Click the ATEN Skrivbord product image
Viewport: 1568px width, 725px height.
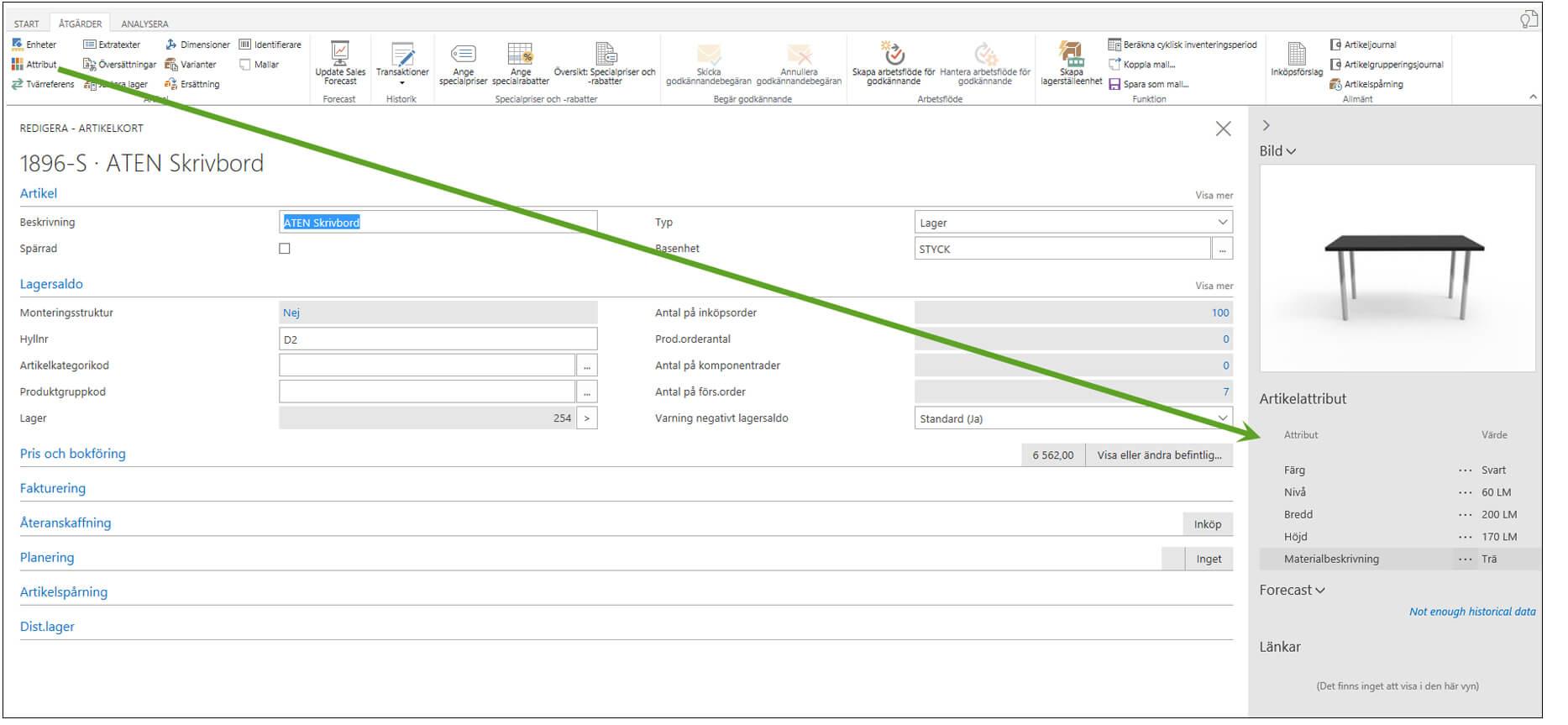[x=1398, y=269]
